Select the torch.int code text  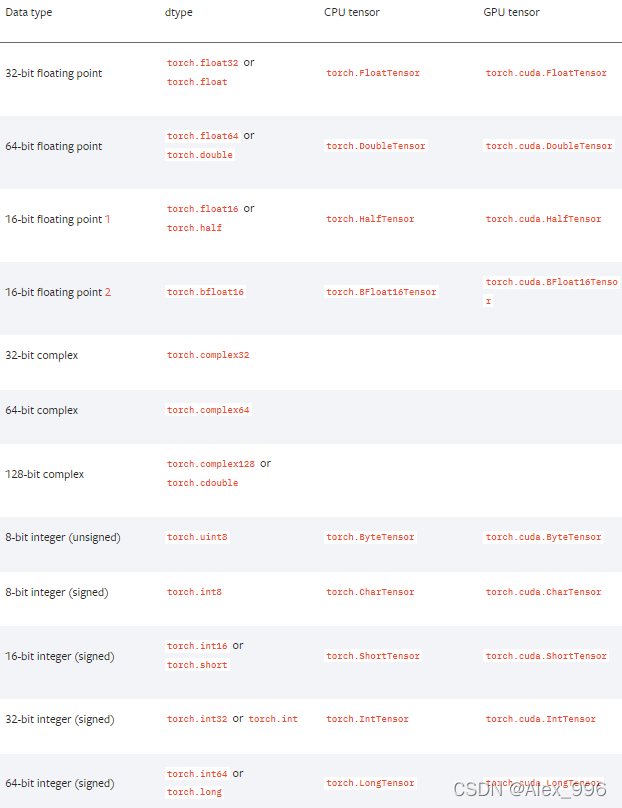pos(273,719)
